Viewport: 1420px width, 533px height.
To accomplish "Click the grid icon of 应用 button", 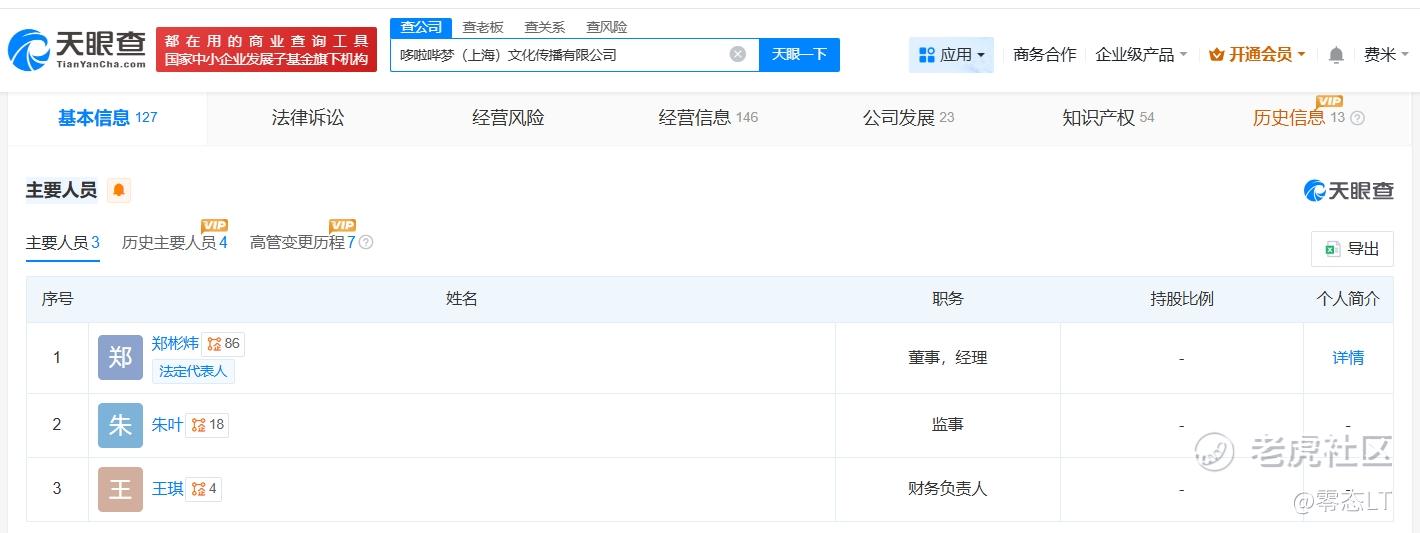I will pyautogui.click(x=926, y=55).
